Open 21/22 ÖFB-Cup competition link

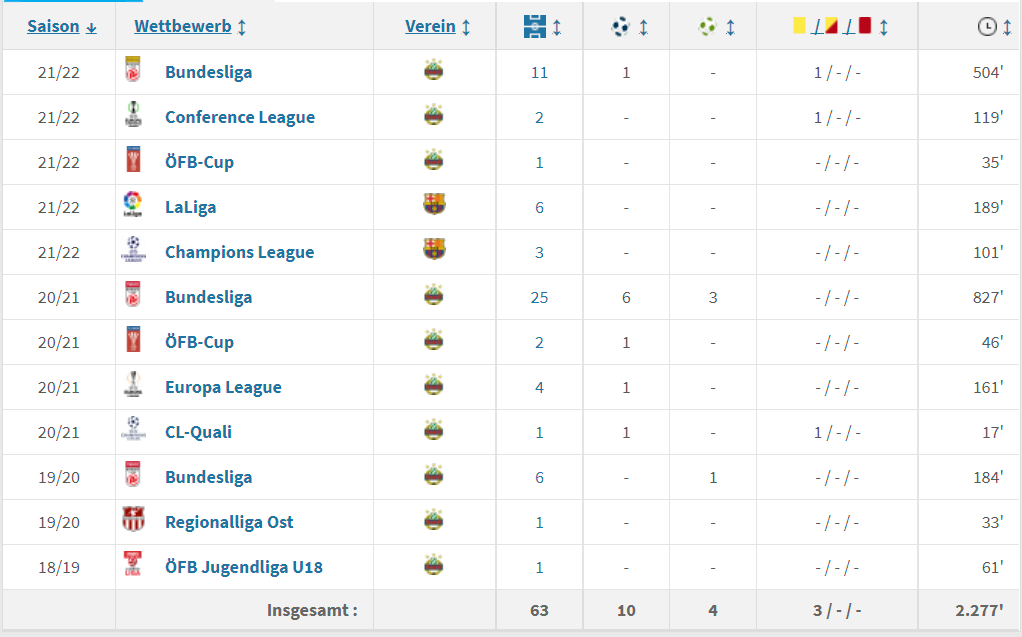click(x=199, y=162)
